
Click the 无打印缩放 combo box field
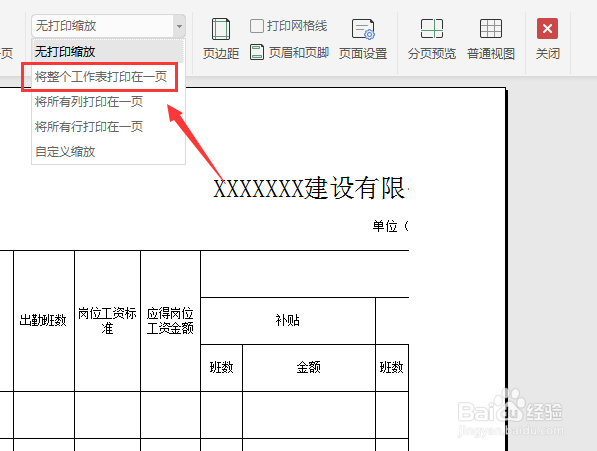pyautogui.click(x=103, y=26)
